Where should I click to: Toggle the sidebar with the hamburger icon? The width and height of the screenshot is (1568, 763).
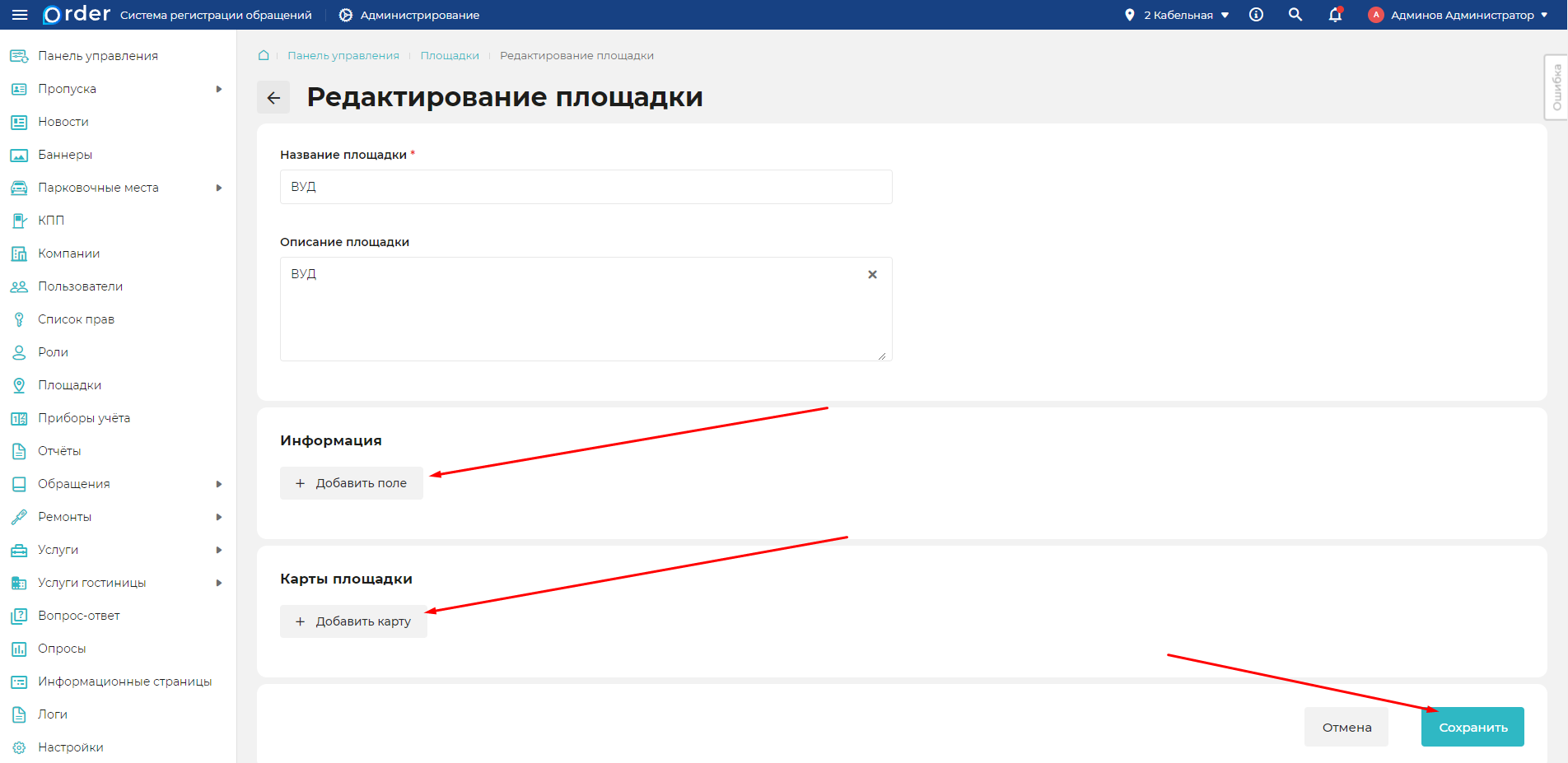coord(21,14)
